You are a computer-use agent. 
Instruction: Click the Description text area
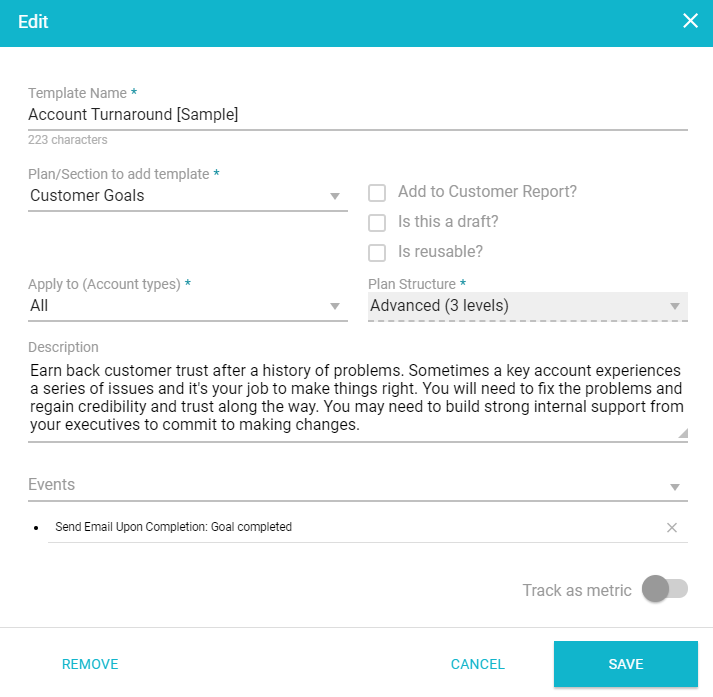coord(355,397)
